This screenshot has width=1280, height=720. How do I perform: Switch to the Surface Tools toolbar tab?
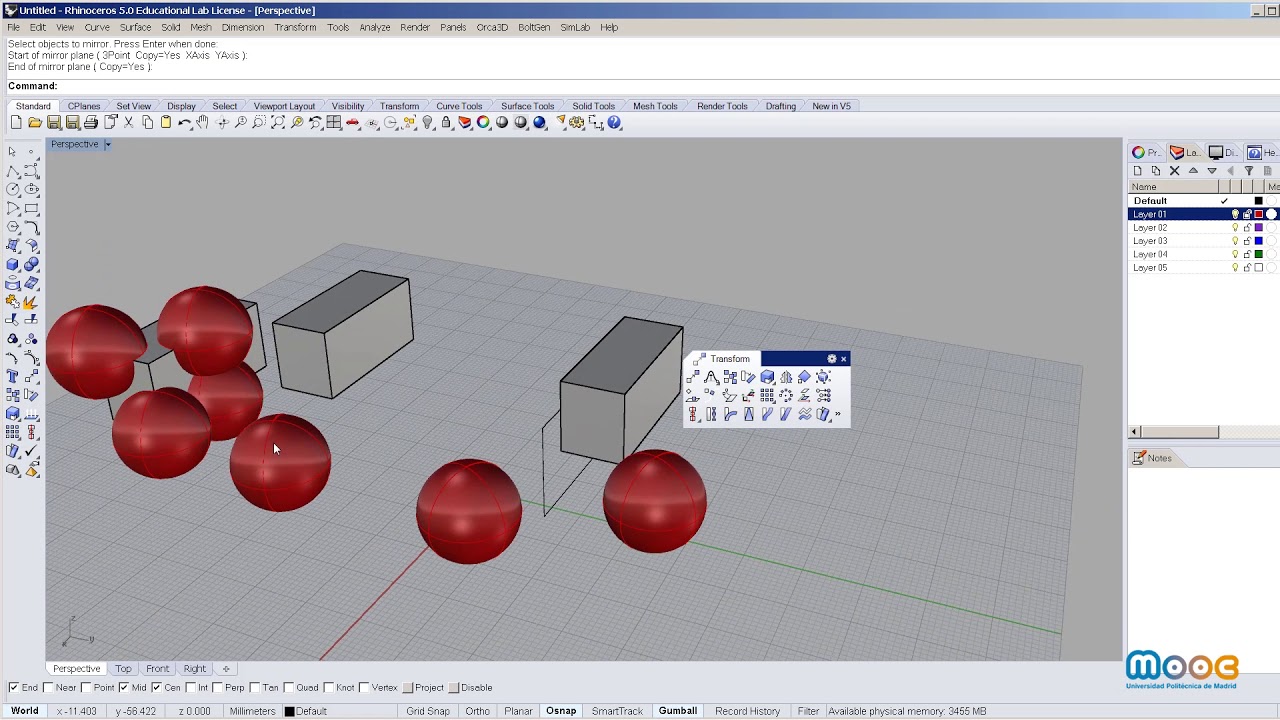[x=527, y=106]
